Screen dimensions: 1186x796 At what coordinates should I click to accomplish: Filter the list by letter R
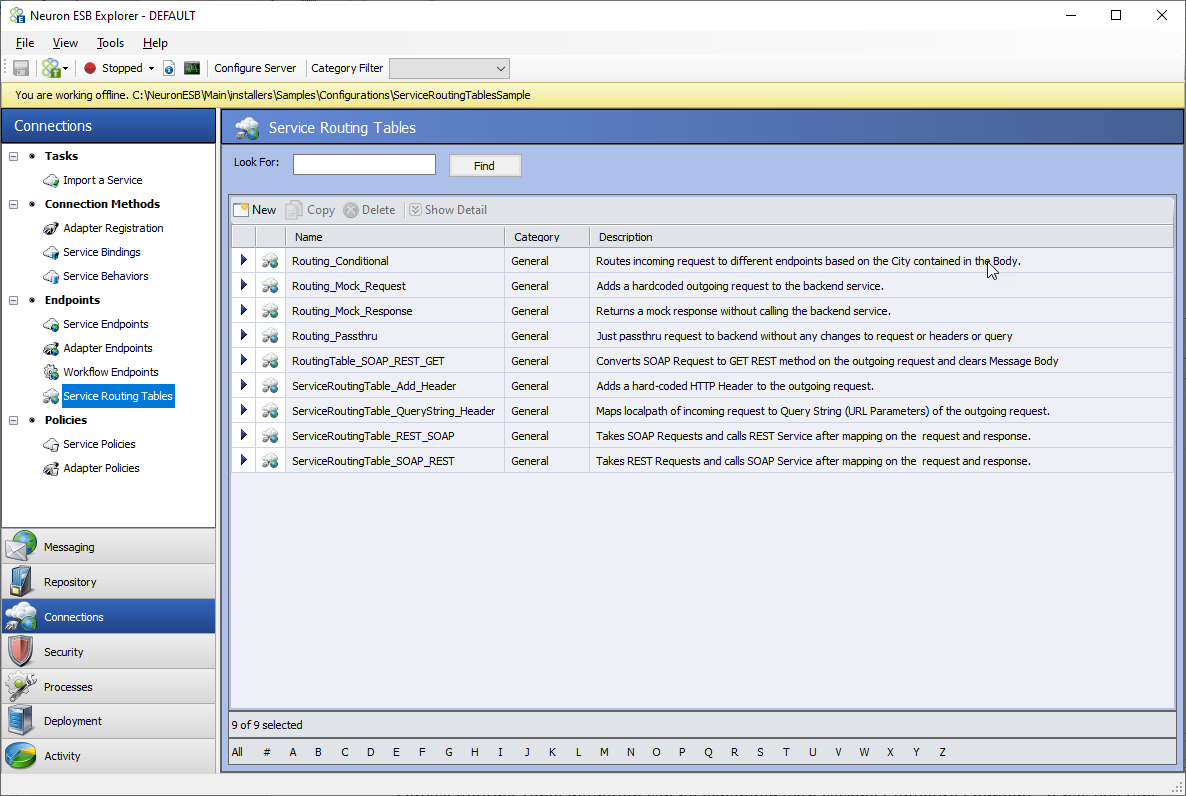(x=734, y=752)
